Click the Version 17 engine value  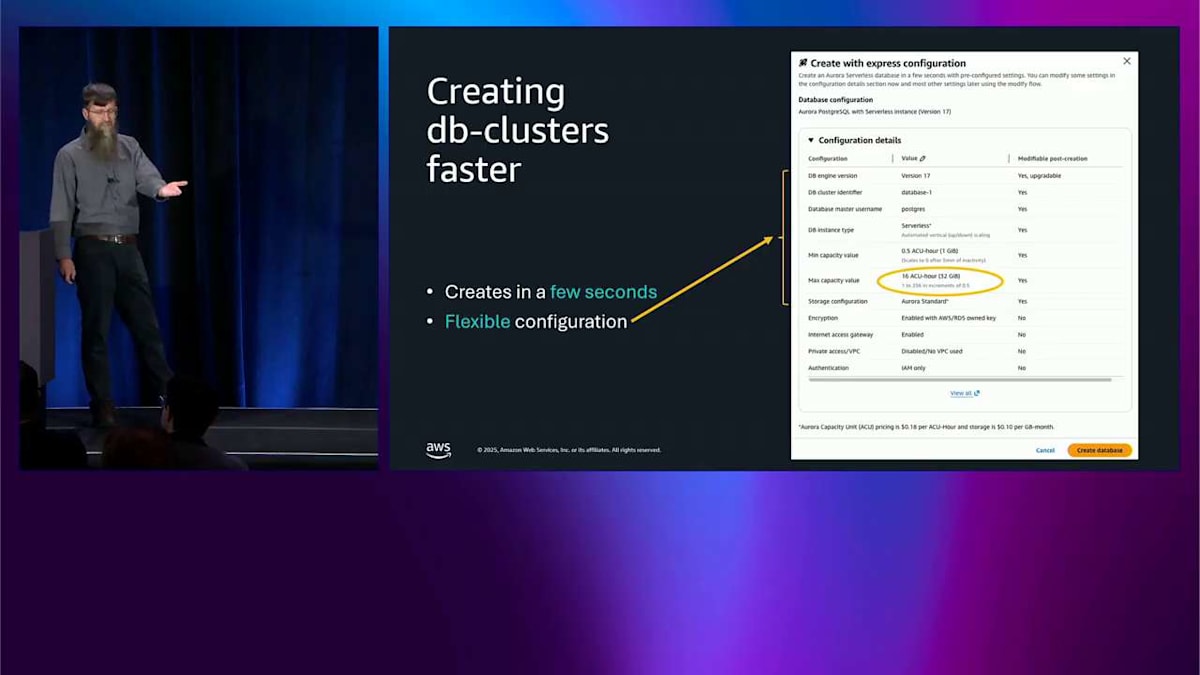pyautogui.click(x=916, y=175)
